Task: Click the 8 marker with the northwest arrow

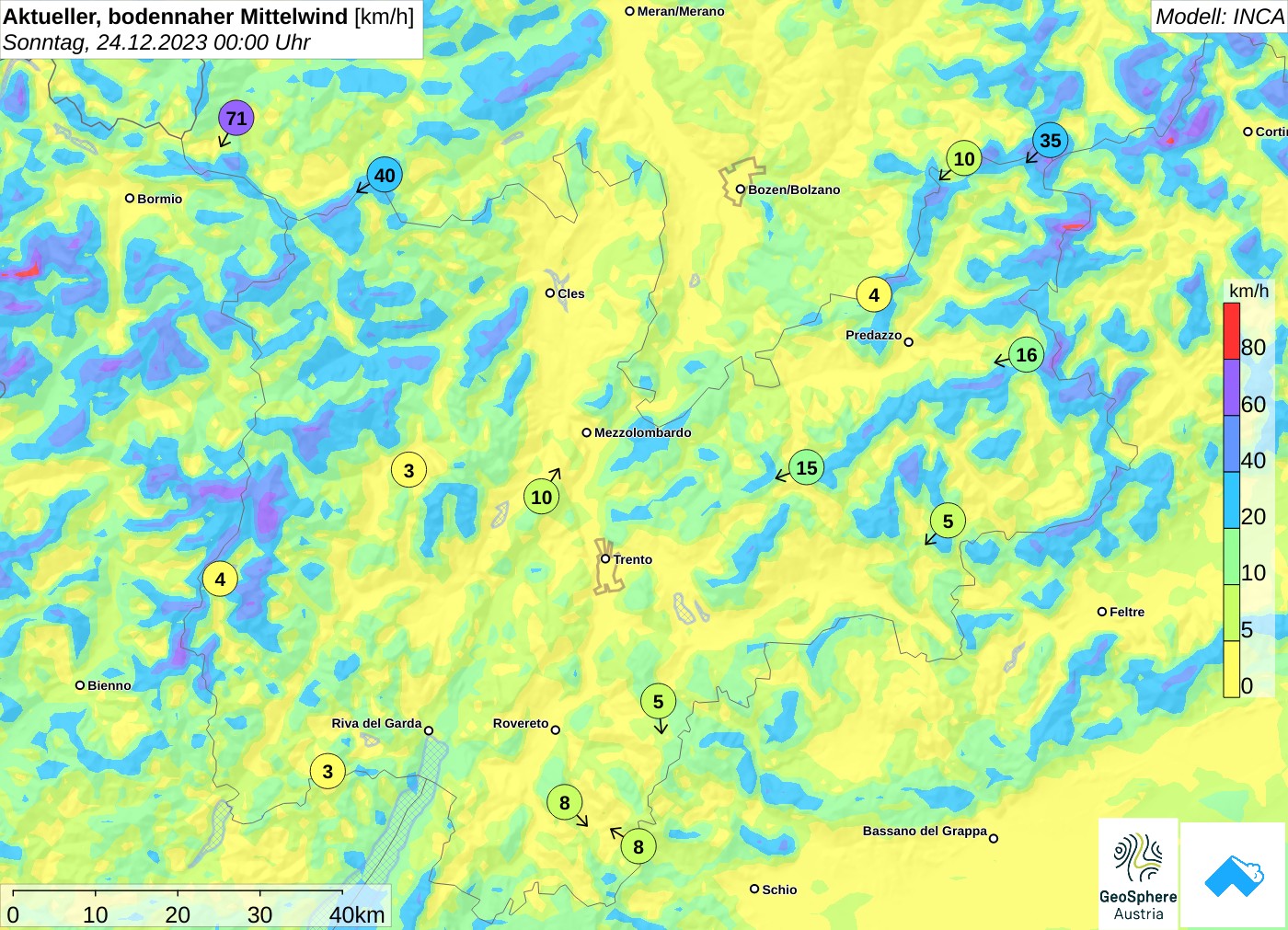Action: pyautogui.click(x=638, y=846)
